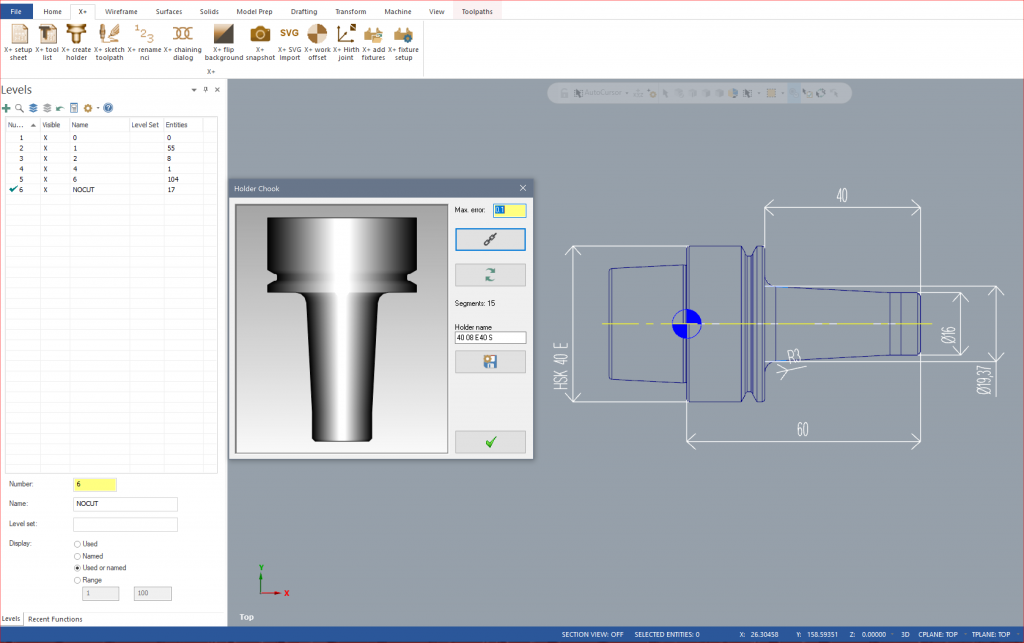Save the holder with the floppy disk button

pos(489,361)
